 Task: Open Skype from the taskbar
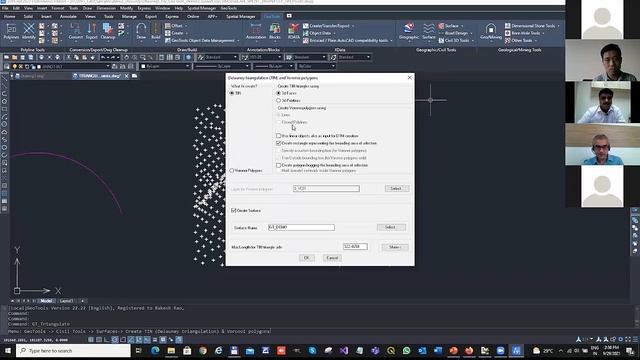312,351
